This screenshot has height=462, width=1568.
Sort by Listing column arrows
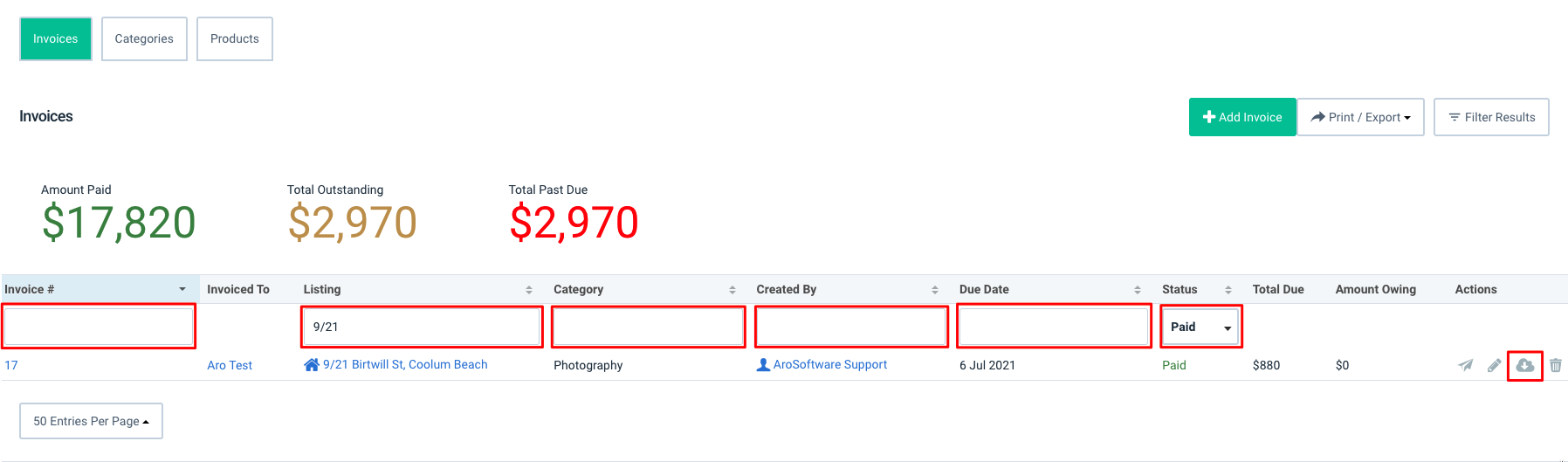529,290
